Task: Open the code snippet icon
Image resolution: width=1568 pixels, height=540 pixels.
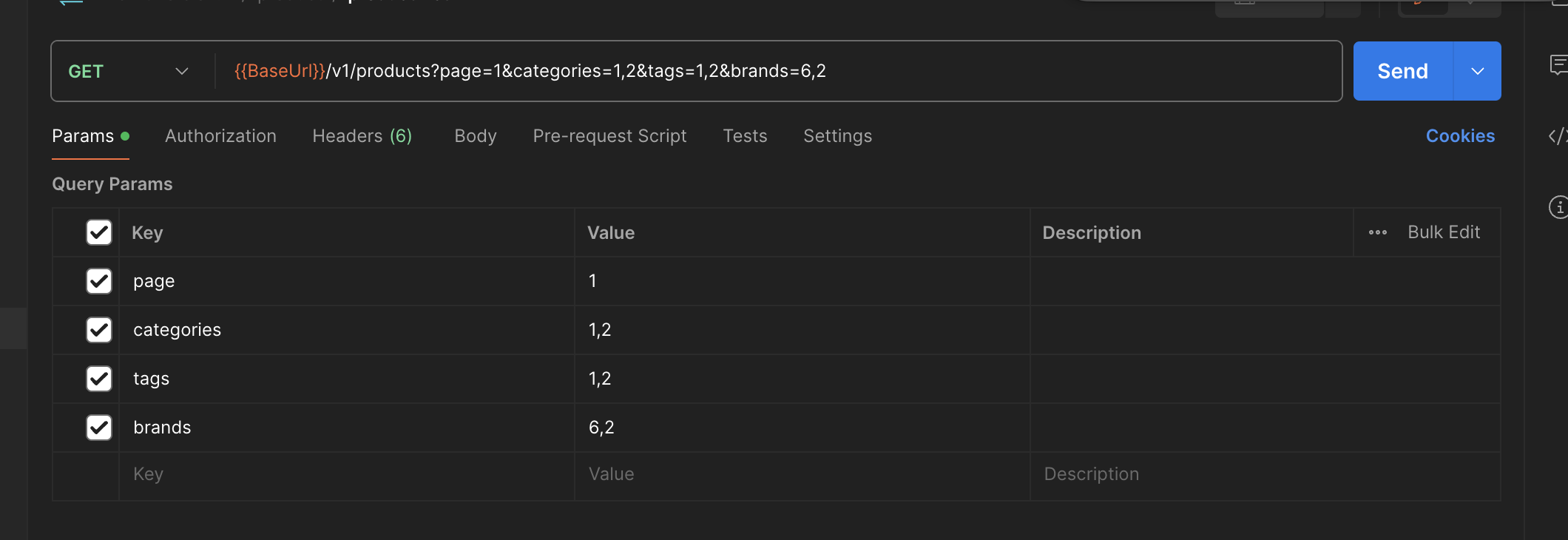Action: (x=1558, y=136)
